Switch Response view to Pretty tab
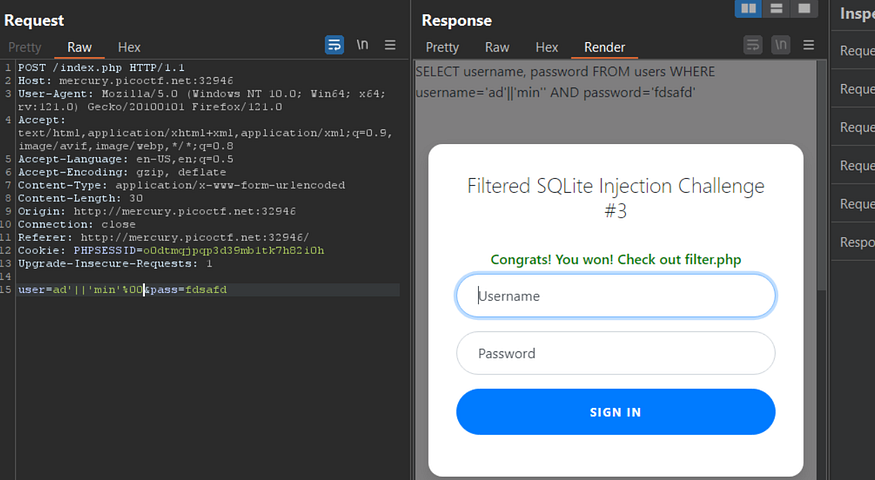This screenshot has width=875, height=480. click(442, 47)
